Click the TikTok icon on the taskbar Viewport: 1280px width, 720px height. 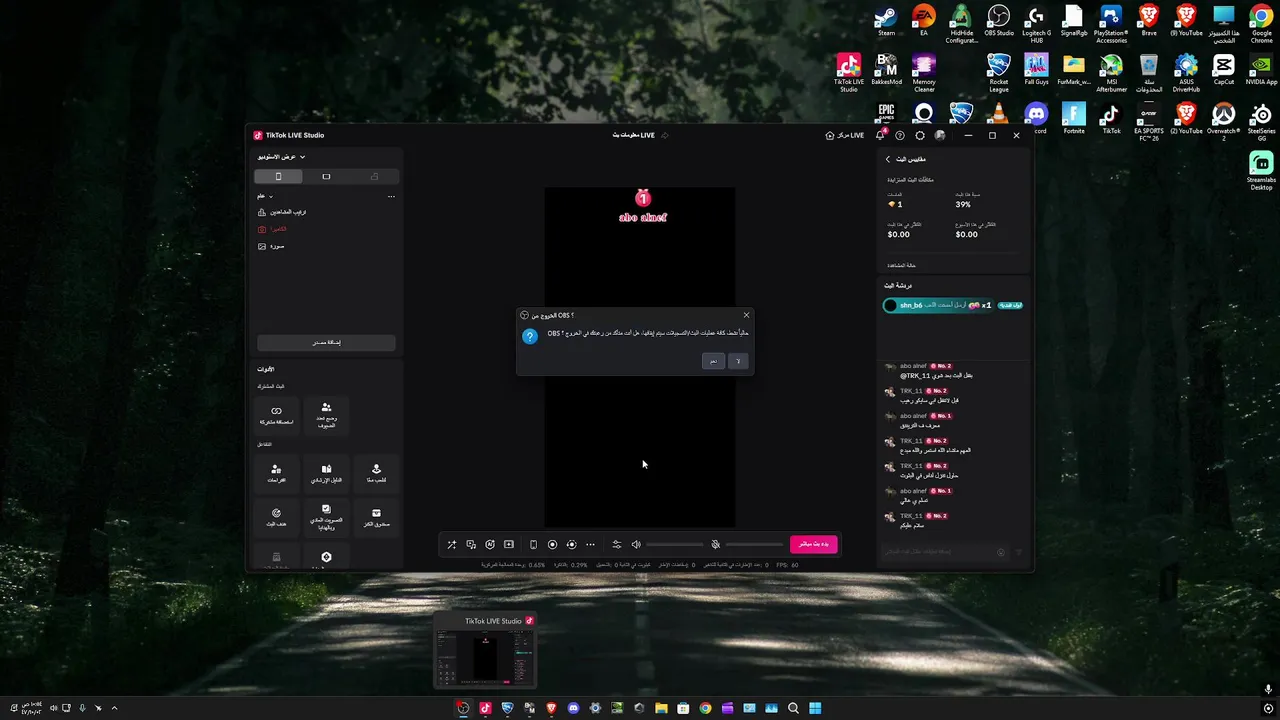[485, 708]
